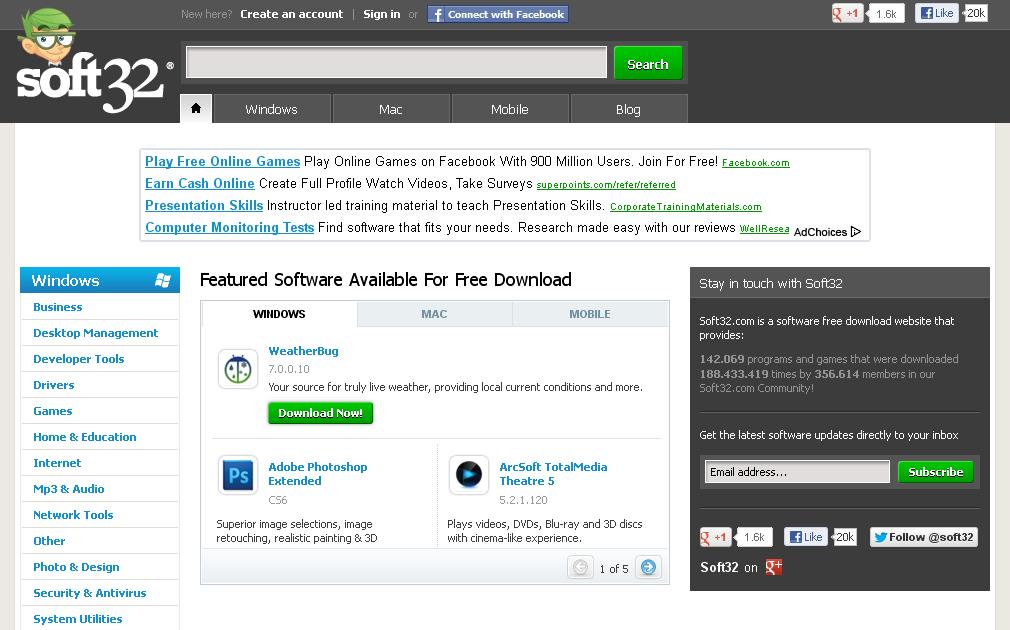Open the Network Tools category
The height and width of the screenshot is (630, 1010).
click(x=73, y=515)
